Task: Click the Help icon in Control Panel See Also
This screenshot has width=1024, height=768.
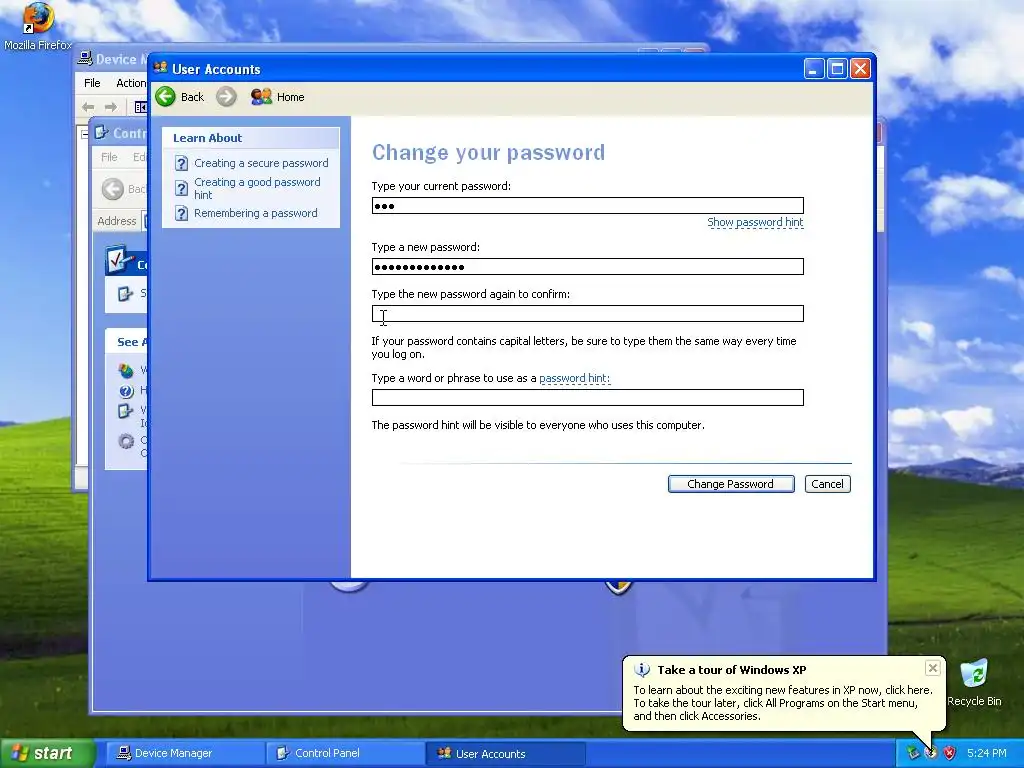Action: click(126, 391)
